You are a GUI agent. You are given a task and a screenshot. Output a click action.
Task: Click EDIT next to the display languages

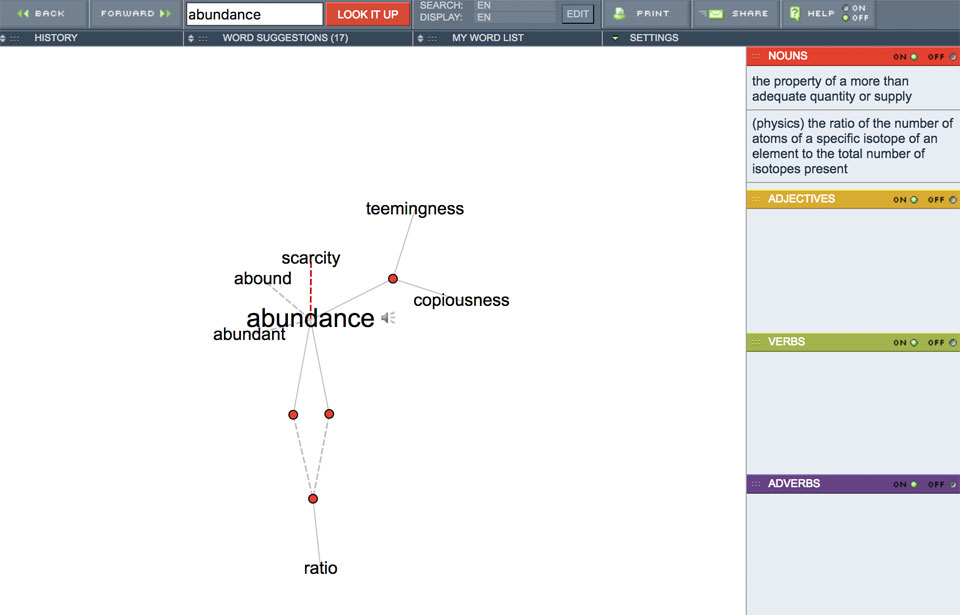click(x=577, y=14)
